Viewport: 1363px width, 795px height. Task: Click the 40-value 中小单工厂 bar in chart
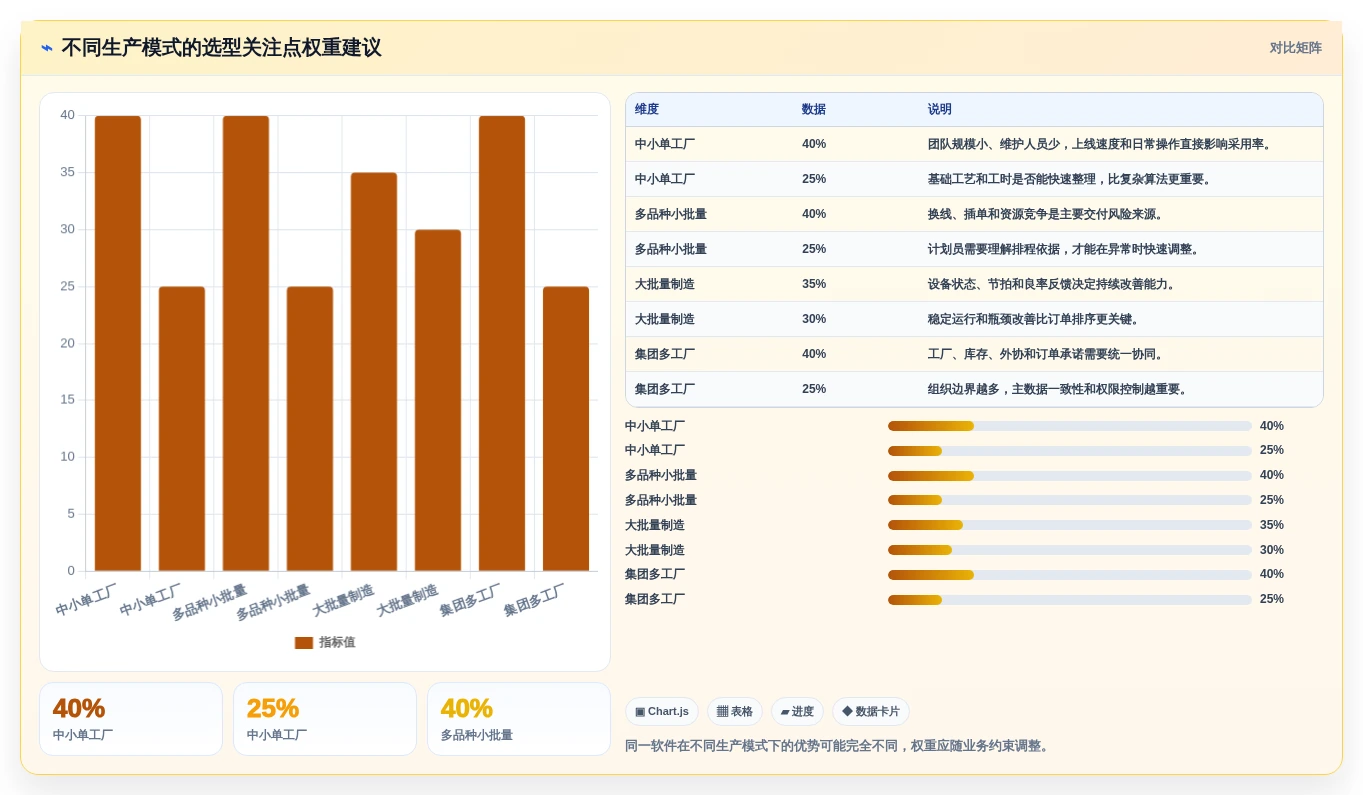[x=118, y=344]
